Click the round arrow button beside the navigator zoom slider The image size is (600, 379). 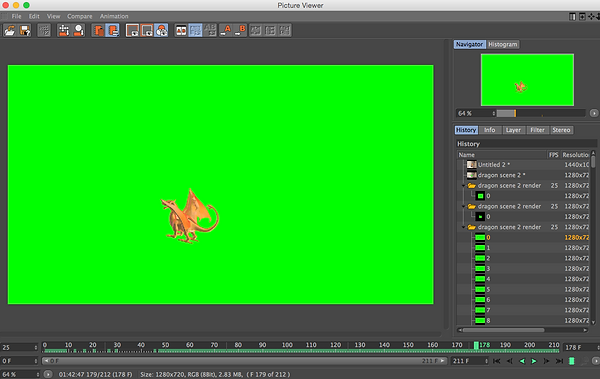(594, 113)
